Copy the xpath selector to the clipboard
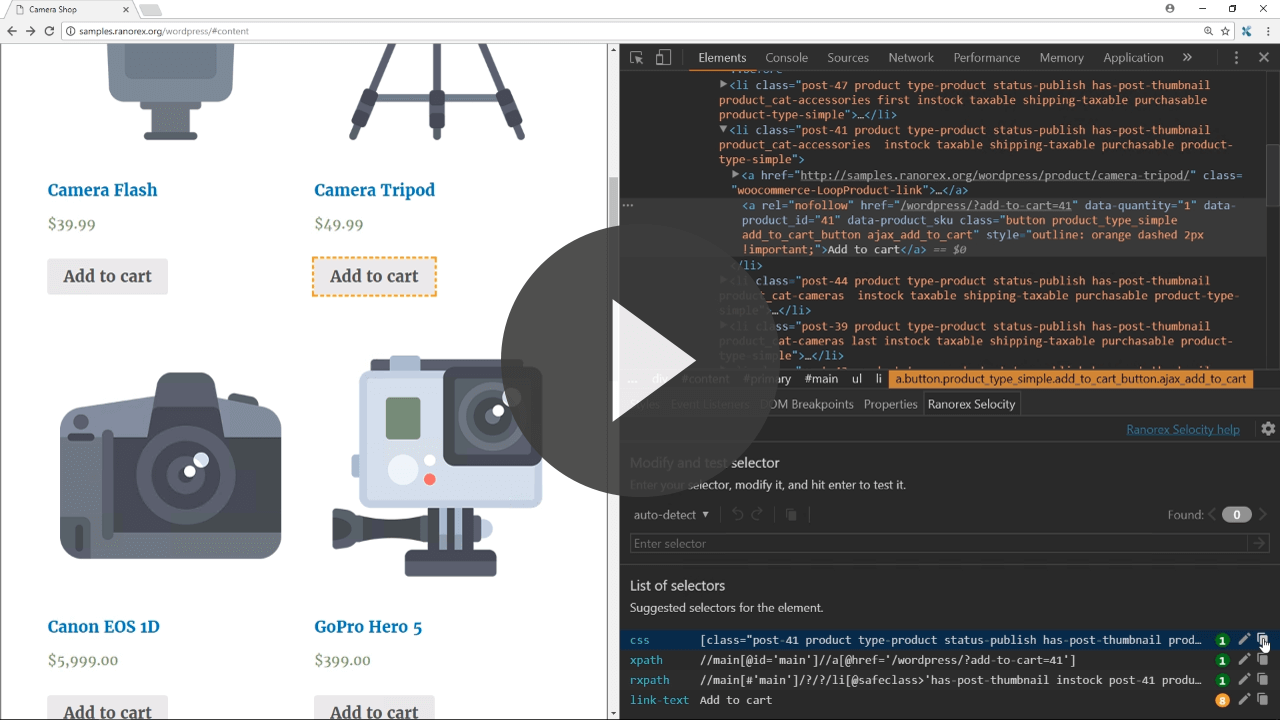The width and height of the screenshot is (1280, 720). pyautogui.click(x=1262, y=660)
